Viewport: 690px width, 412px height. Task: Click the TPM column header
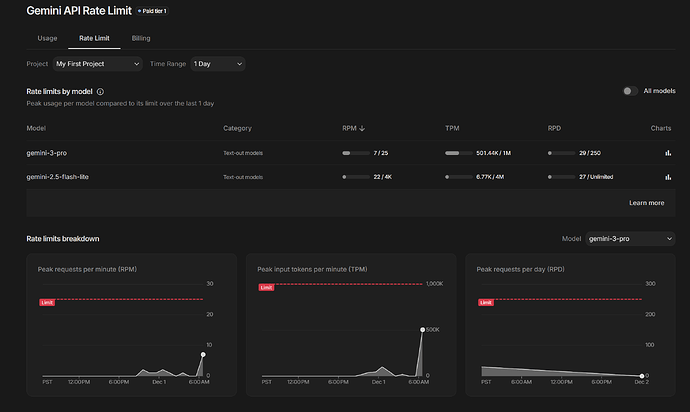452,128
